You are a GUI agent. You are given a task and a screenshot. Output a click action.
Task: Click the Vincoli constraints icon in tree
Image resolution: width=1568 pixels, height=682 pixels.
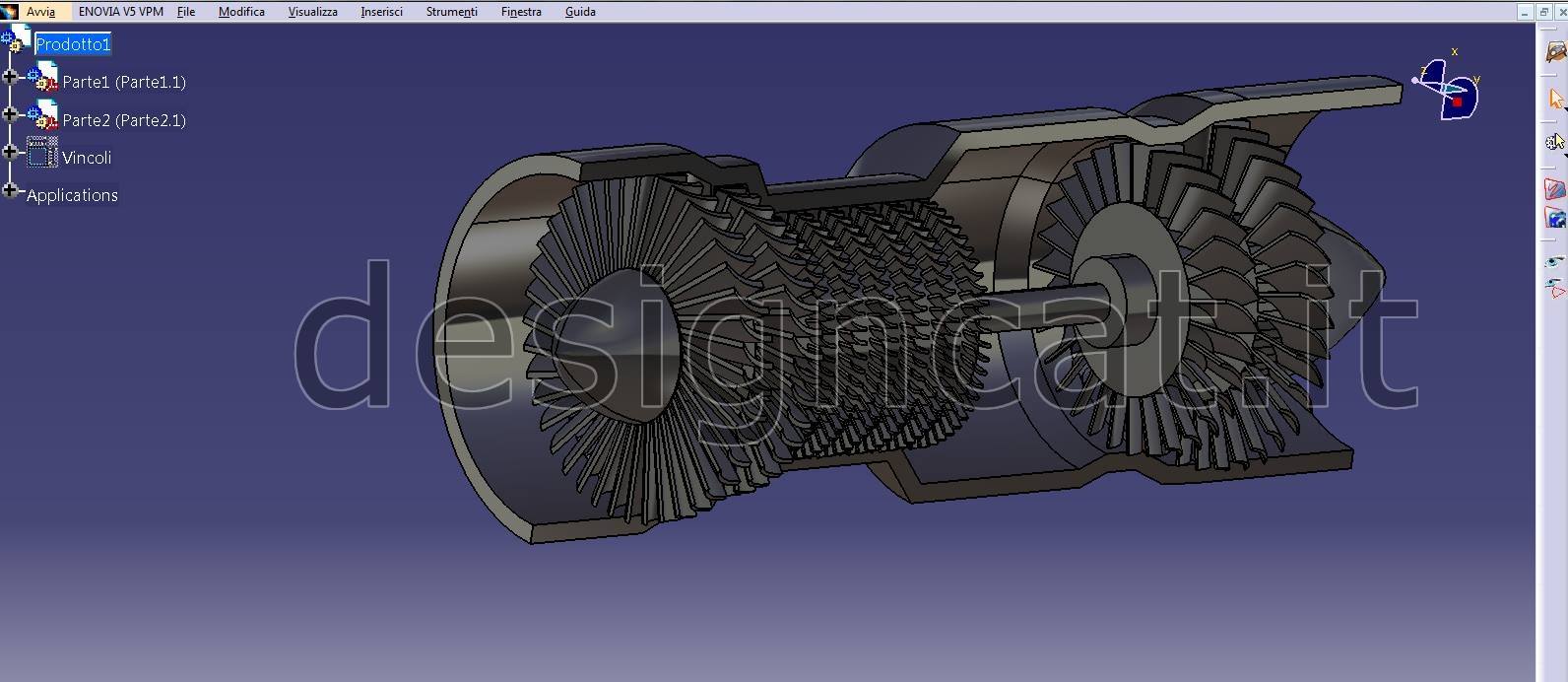tap(41, 154)
